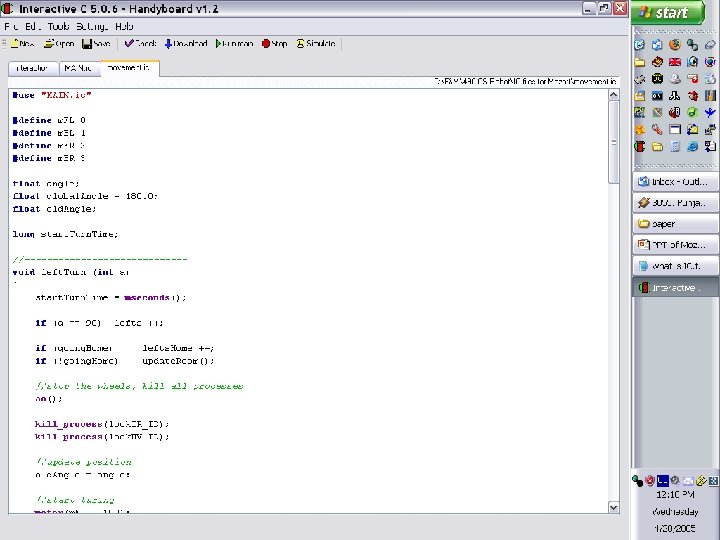Viewport: 720px width, 540px height.
Task: Click the black robot-face quick launch icon
Action: tap(657, 79)
